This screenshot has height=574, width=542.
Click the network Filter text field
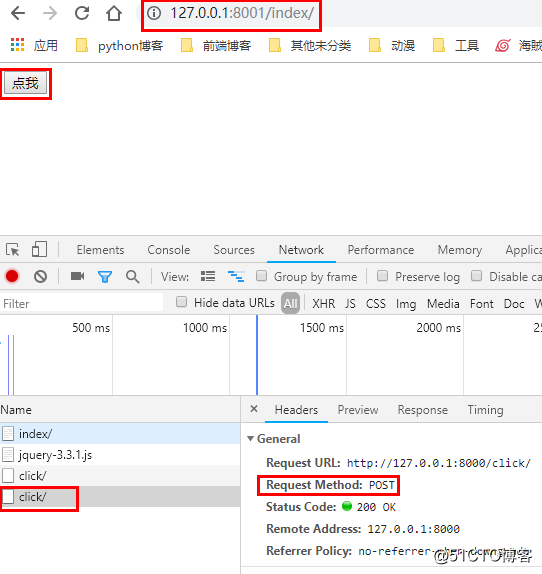coord(81,303)
